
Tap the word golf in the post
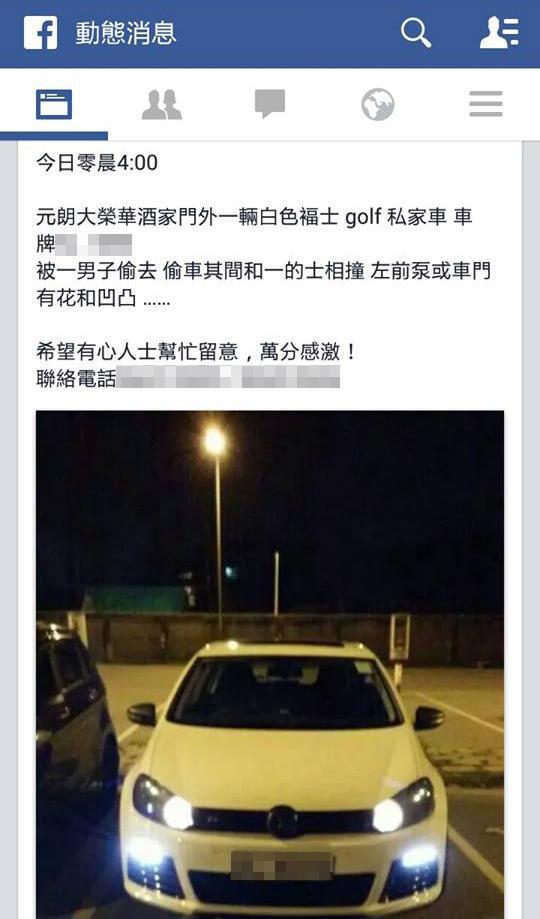pos(363,218)
